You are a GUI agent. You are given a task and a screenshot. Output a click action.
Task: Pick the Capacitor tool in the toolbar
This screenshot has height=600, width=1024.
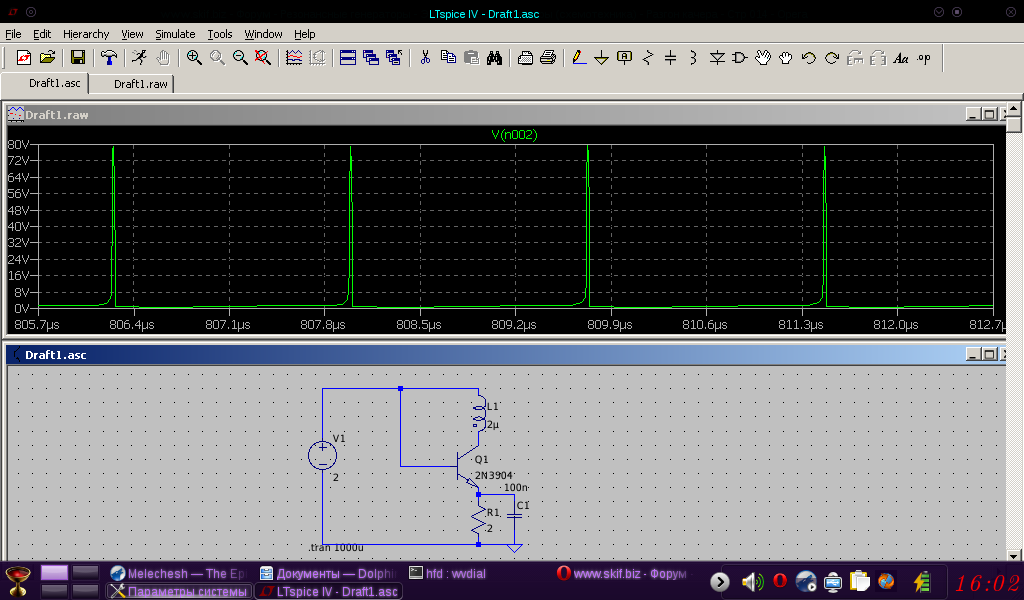click(671, 57)
